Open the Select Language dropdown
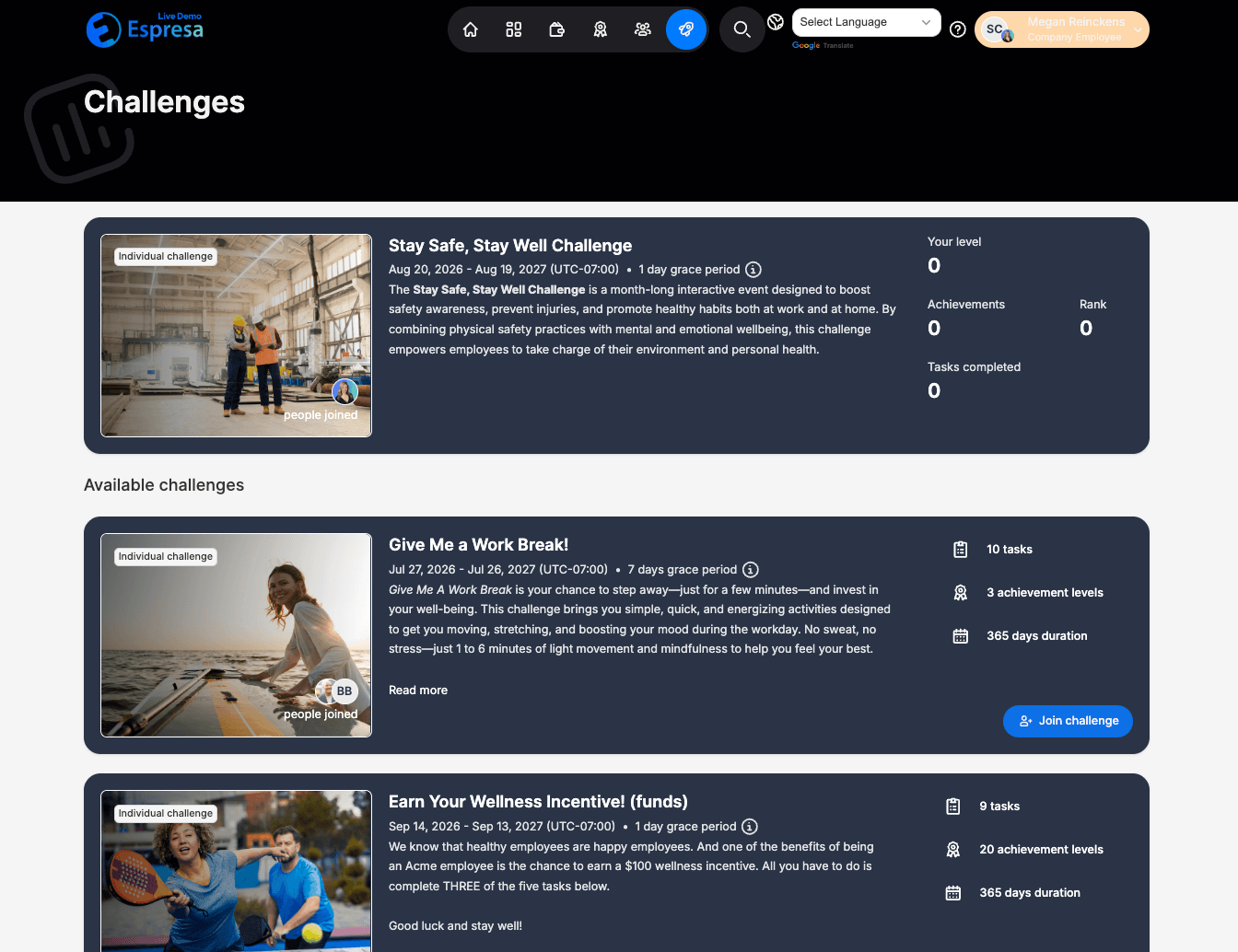Image resolution: width=1238 pixels, height=952 pixels. (866, 22)
